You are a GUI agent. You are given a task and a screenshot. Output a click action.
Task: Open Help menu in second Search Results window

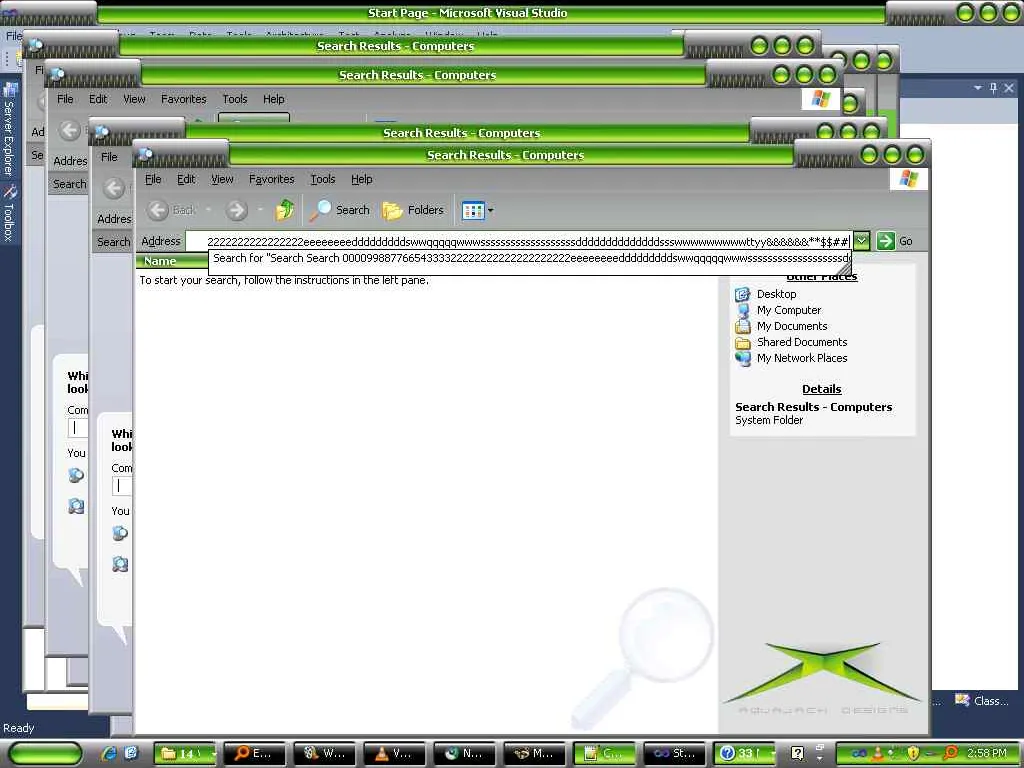point(274,99)
